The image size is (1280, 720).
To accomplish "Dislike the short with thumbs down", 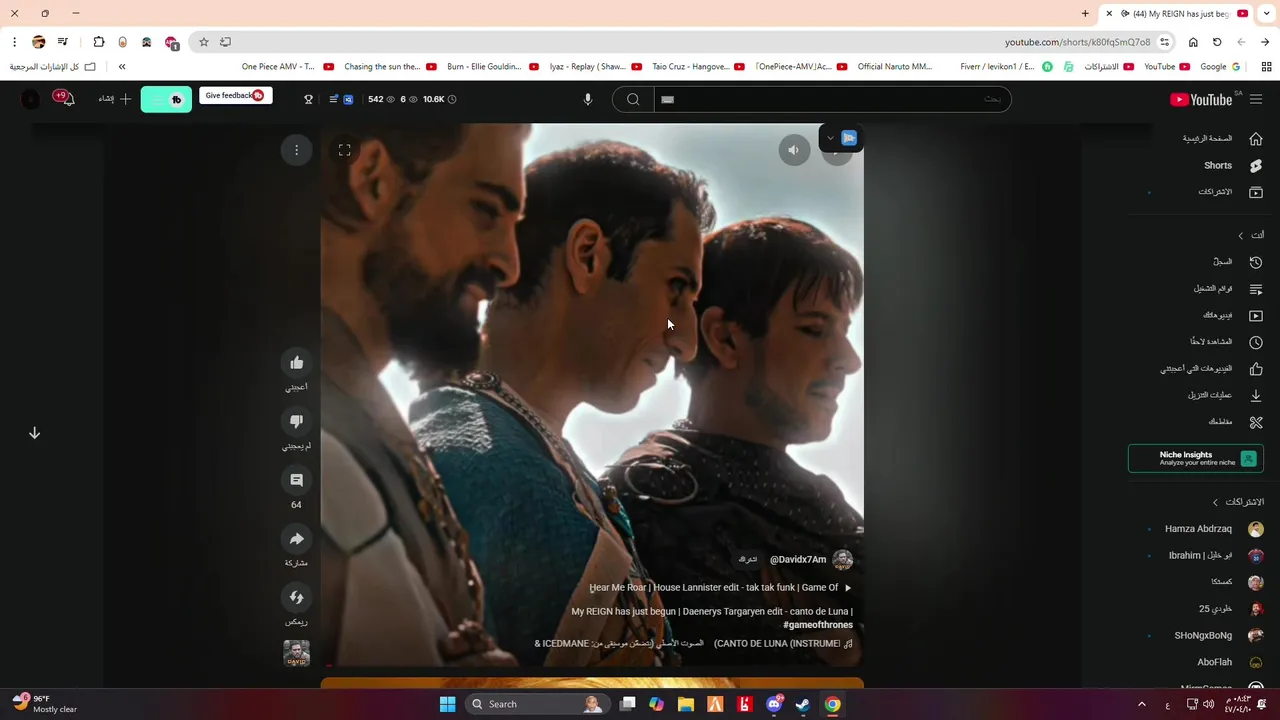I will [x=296, y=421].
